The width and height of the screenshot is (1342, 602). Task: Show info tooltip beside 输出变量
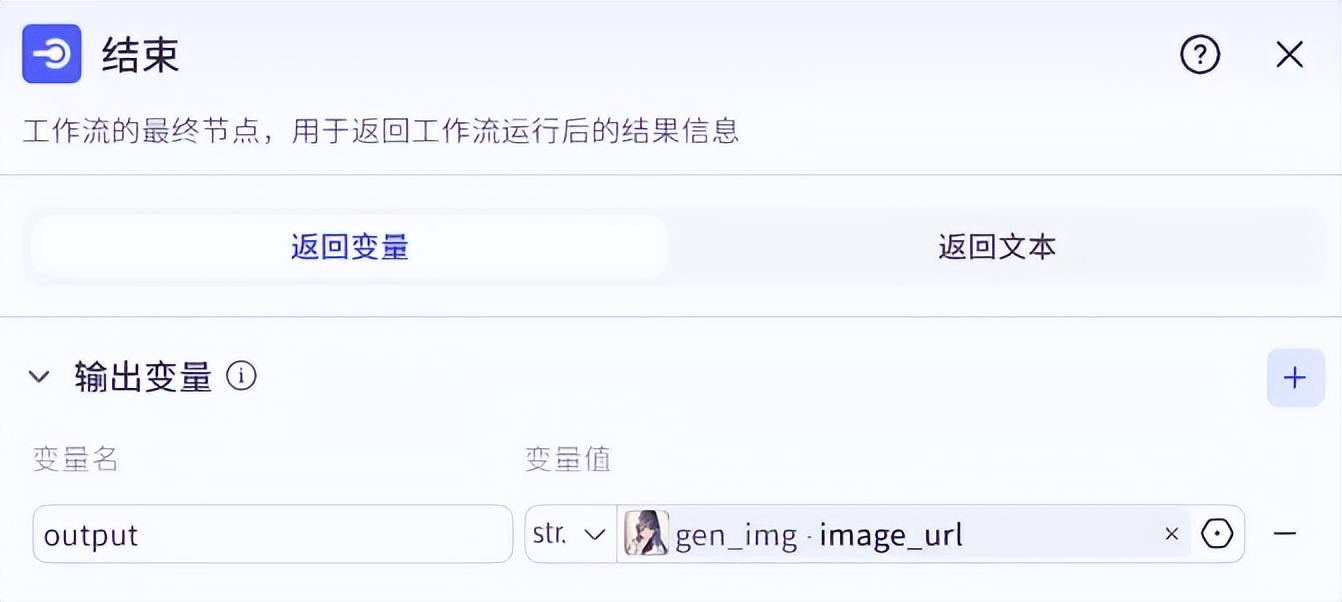coord(241,376)
